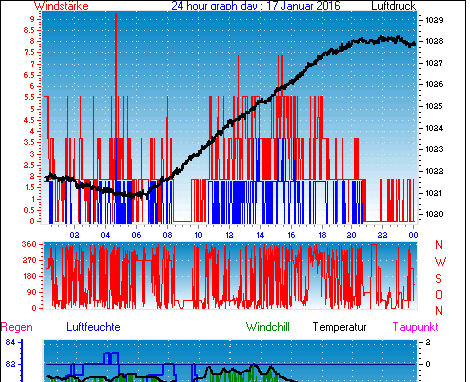Click the W compass direction label
This screenshot has width=470, height=382.
[x=440, y=262]
